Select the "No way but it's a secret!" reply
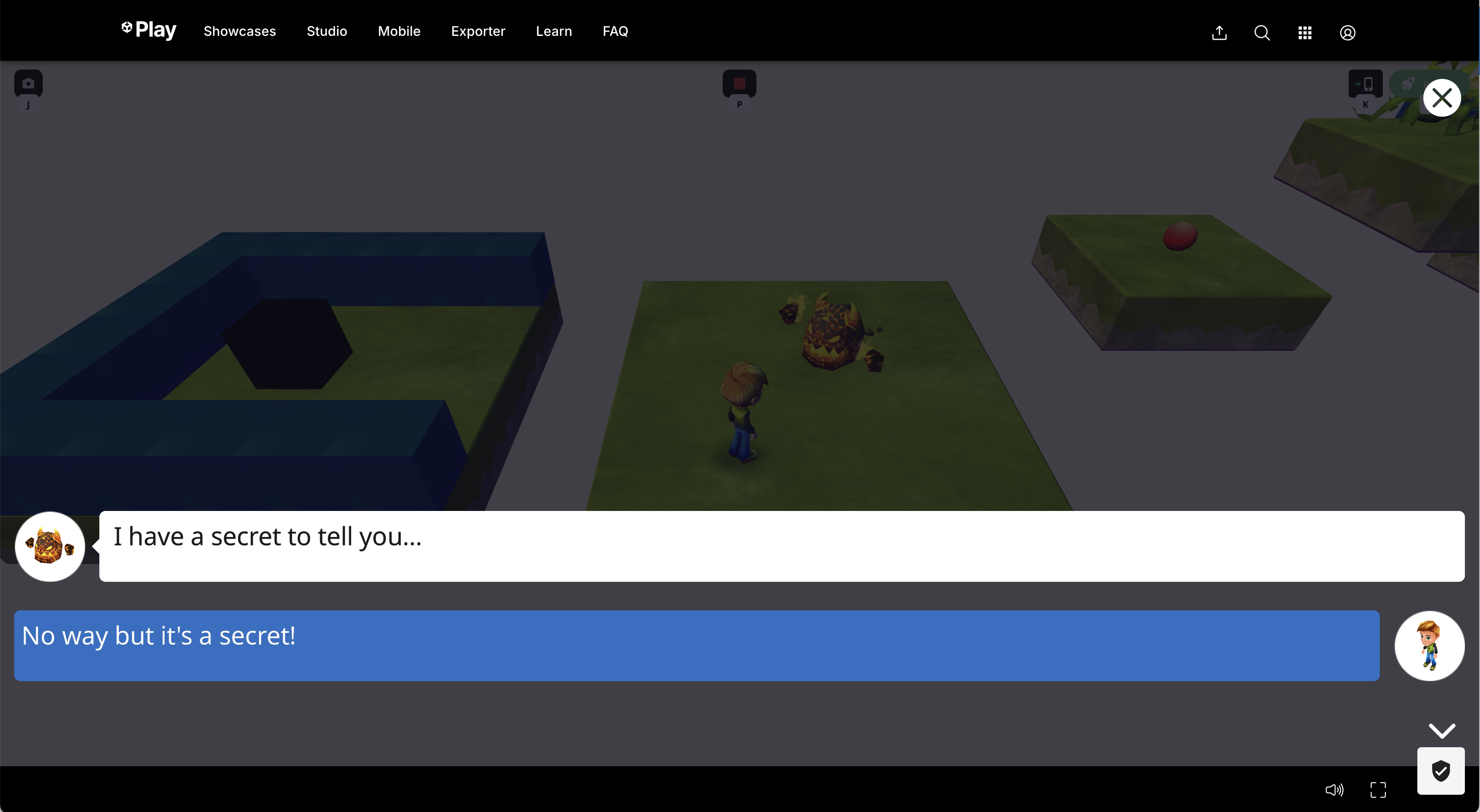 (x=696, y=645)
